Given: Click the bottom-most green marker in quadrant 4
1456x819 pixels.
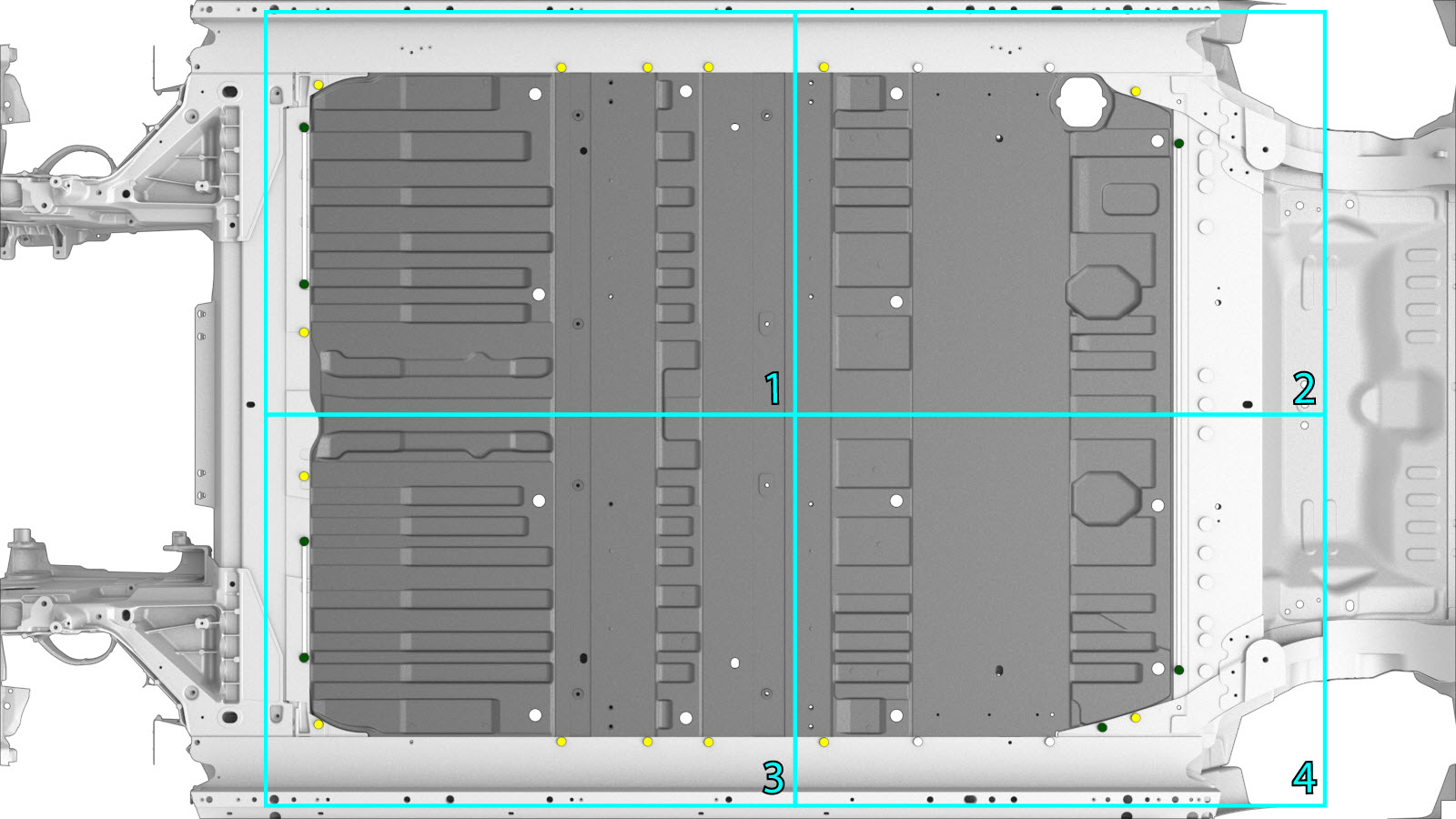Looking at the screenshot, I should click(1102, 727).
